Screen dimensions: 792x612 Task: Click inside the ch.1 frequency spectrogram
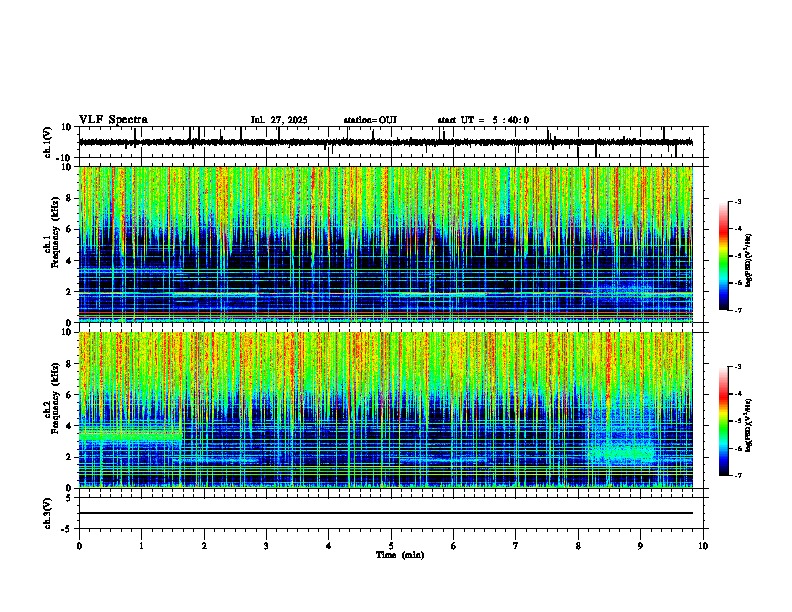pos(385,244)
